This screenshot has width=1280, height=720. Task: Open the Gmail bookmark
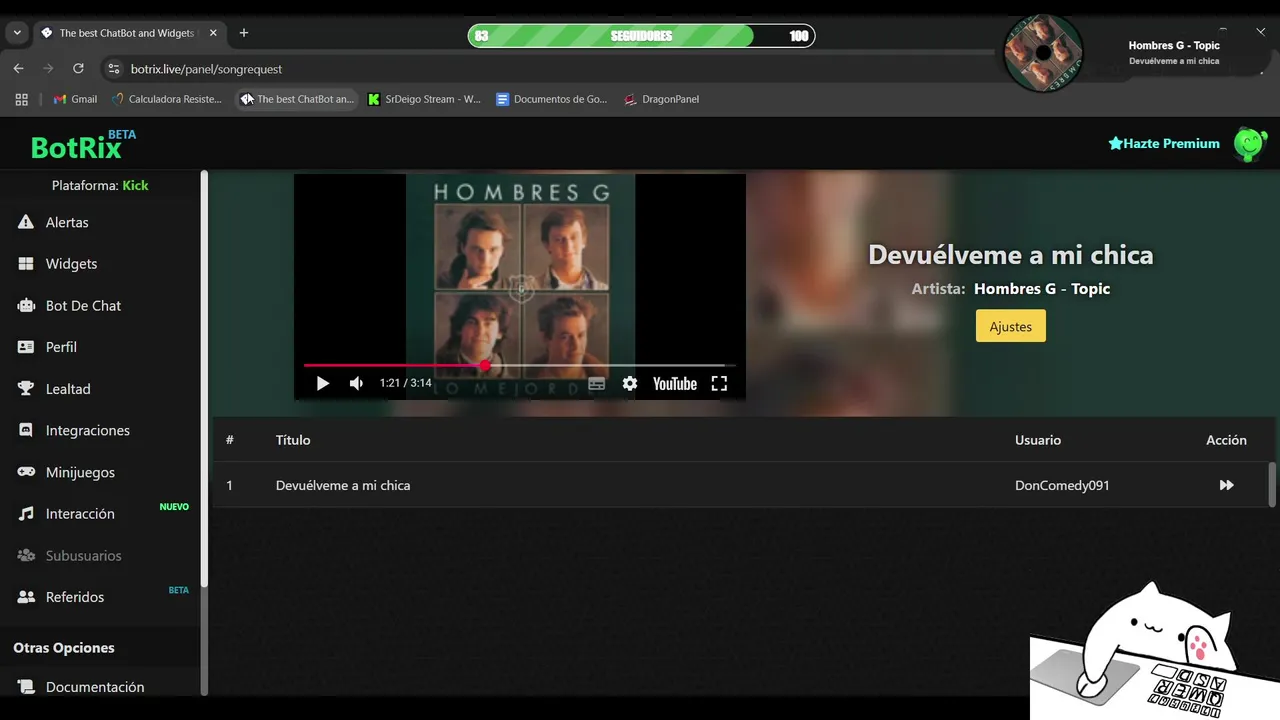pyautogui.click(x=75, y=99)
